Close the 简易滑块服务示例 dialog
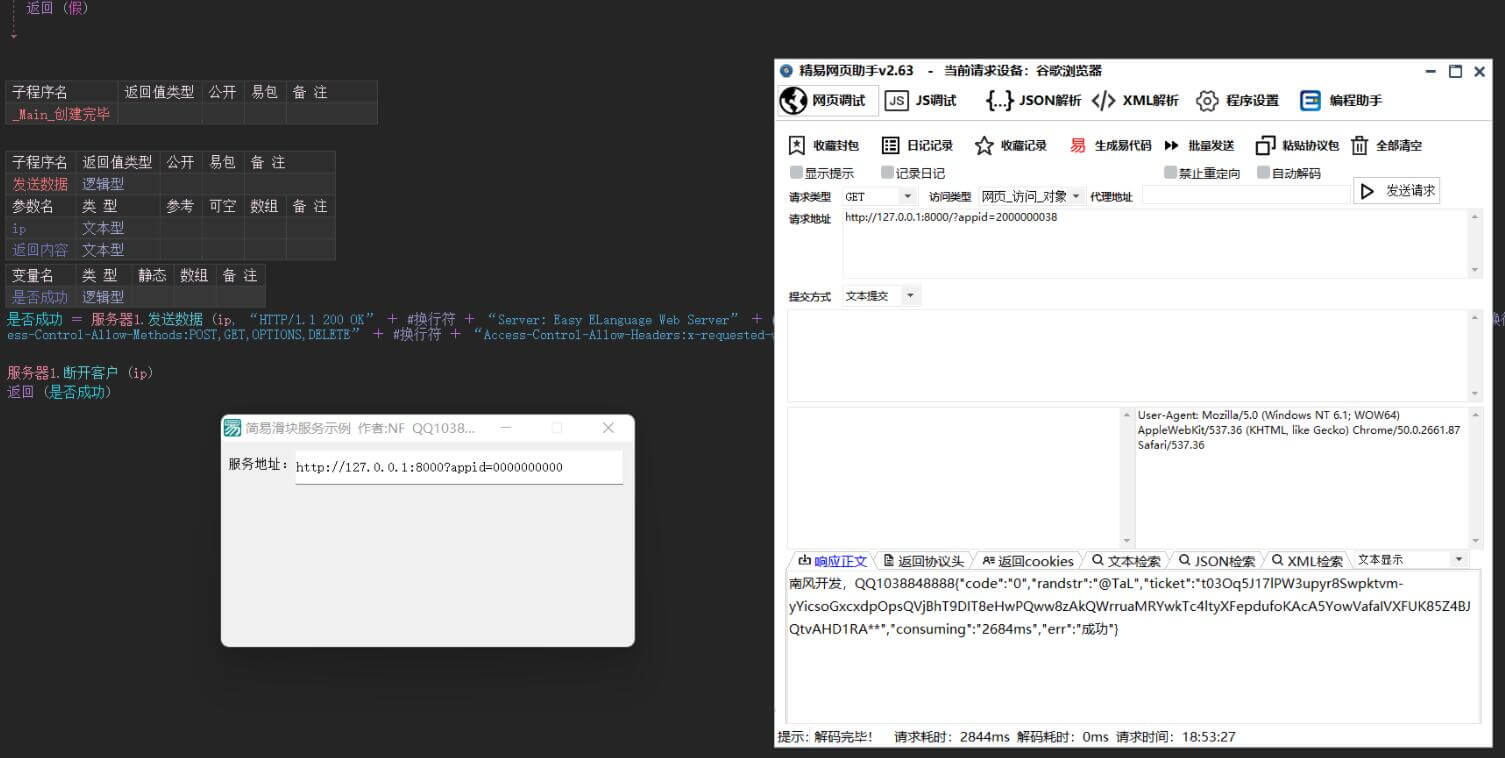The height and width of the screenshot is (758, 1505). pyautogui.click(x=608, y=428)
